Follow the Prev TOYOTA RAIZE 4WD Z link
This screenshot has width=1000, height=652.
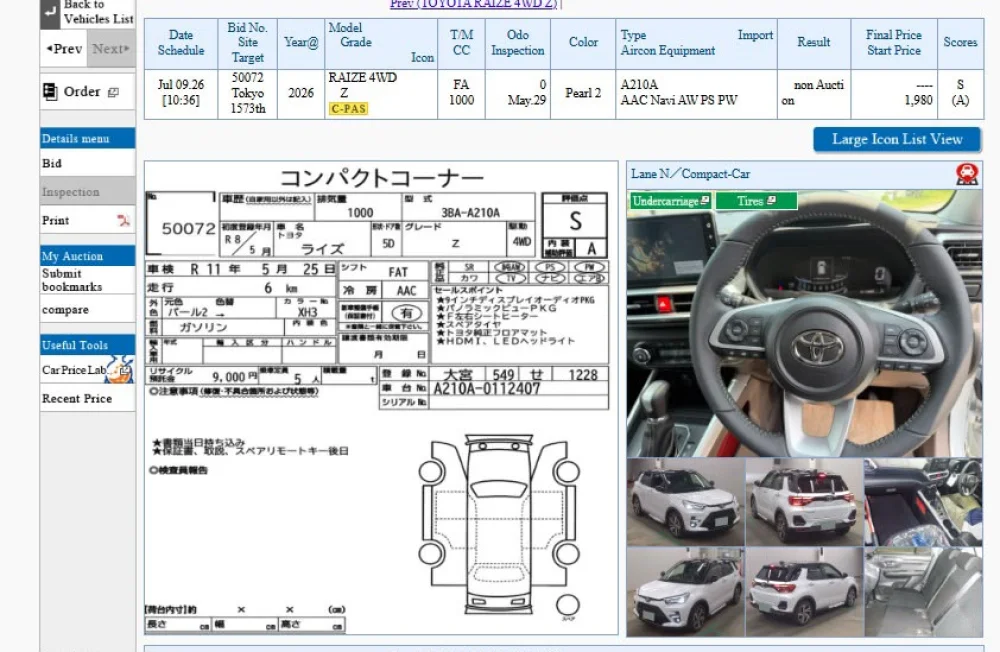pos(474,4)
